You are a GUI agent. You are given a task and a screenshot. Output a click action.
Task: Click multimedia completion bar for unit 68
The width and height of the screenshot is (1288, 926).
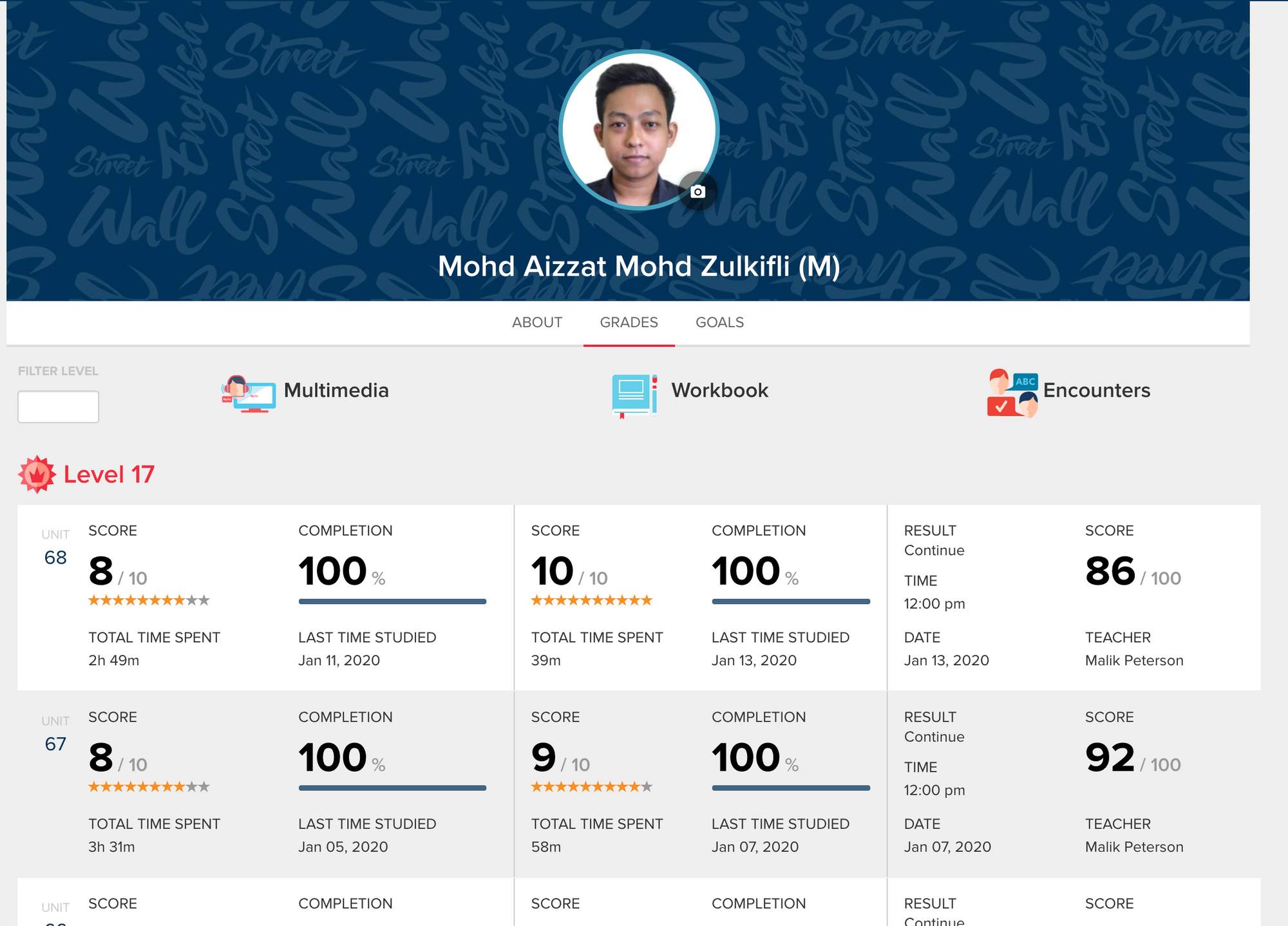coord(392,601)
